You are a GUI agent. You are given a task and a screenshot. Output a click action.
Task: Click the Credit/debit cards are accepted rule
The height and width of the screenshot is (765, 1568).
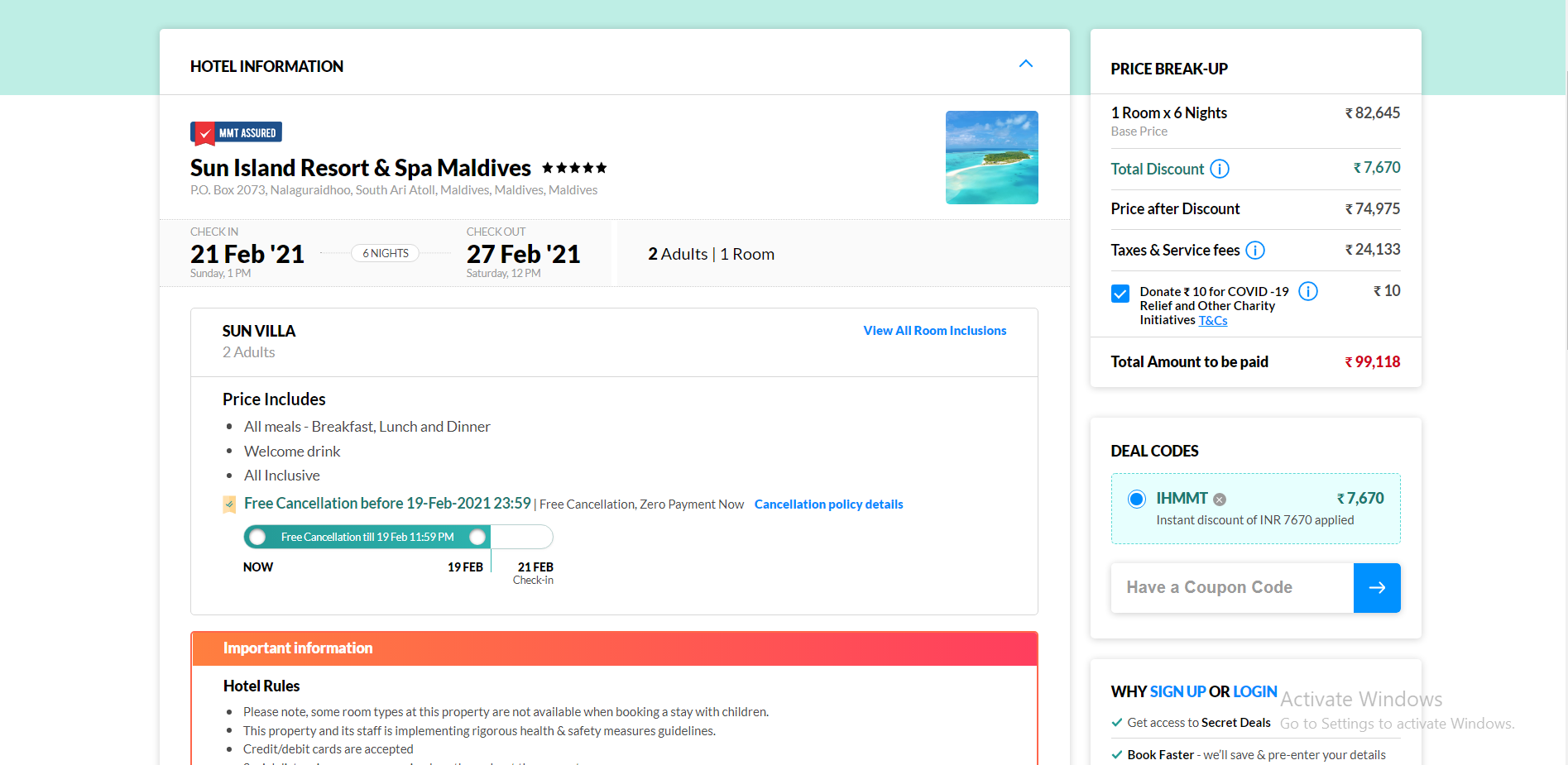328,749
